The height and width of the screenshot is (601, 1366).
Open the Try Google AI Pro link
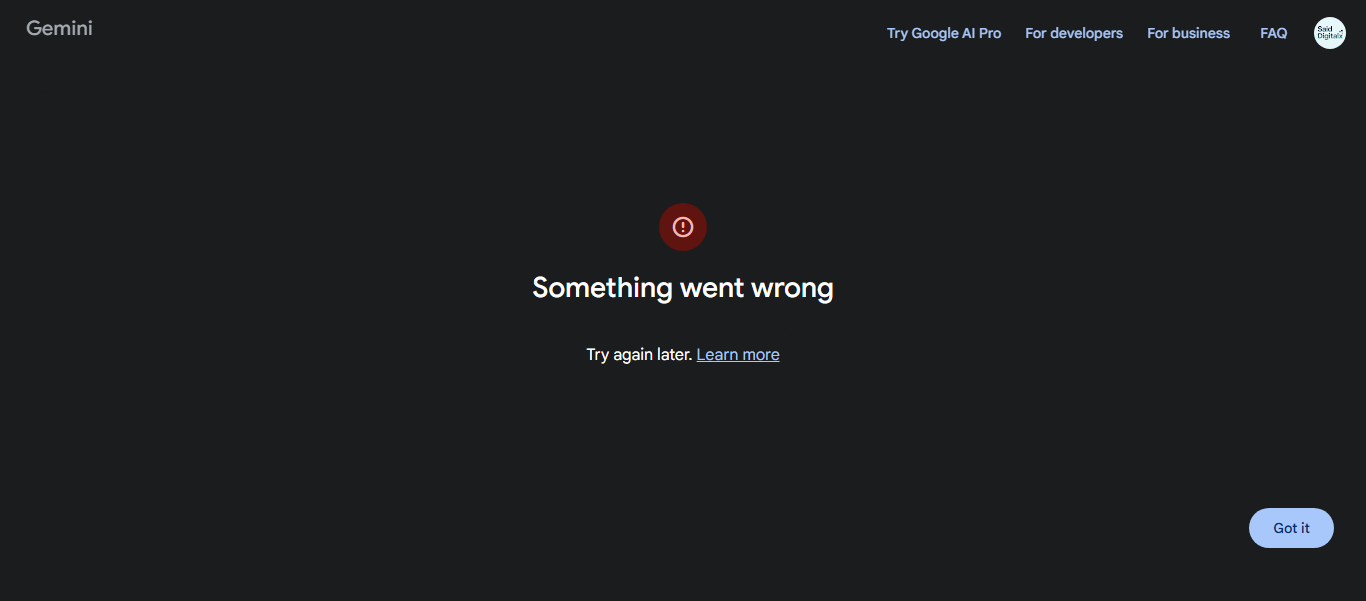944,33
